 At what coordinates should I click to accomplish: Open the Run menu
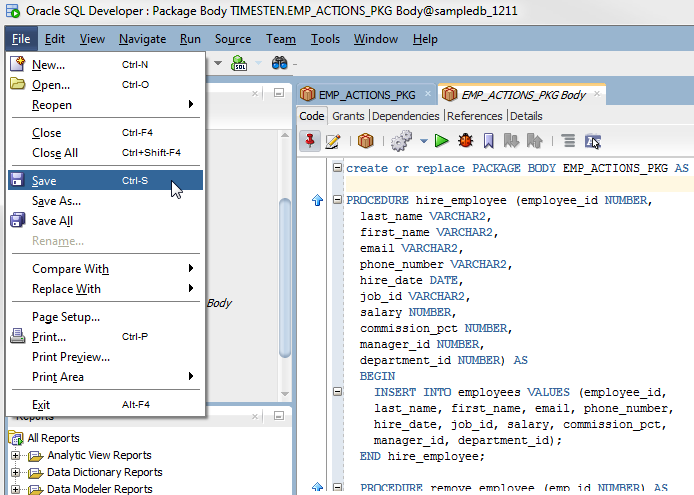(190, 39)
